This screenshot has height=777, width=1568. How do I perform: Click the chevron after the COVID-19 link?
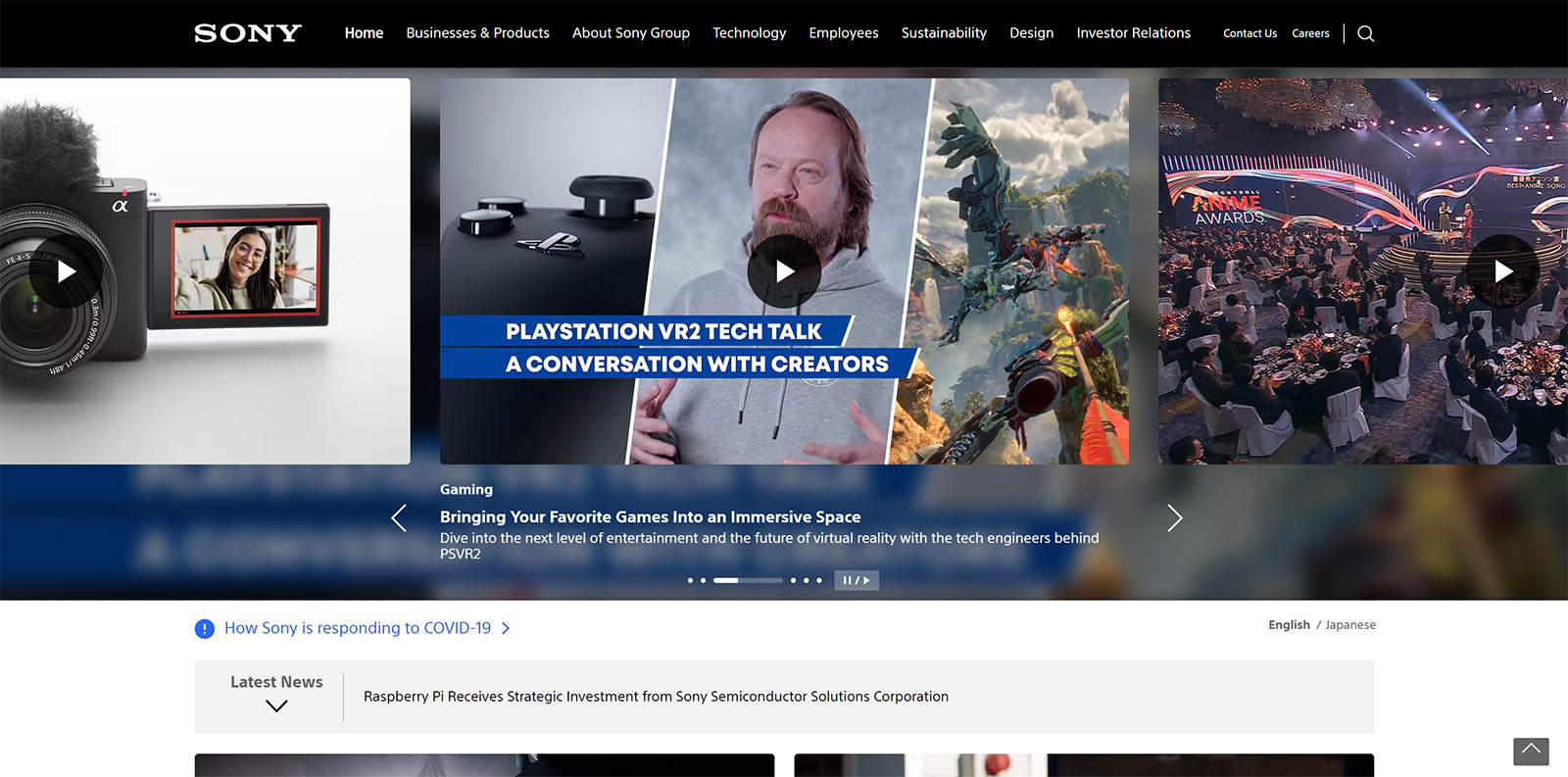coord(506,628)
